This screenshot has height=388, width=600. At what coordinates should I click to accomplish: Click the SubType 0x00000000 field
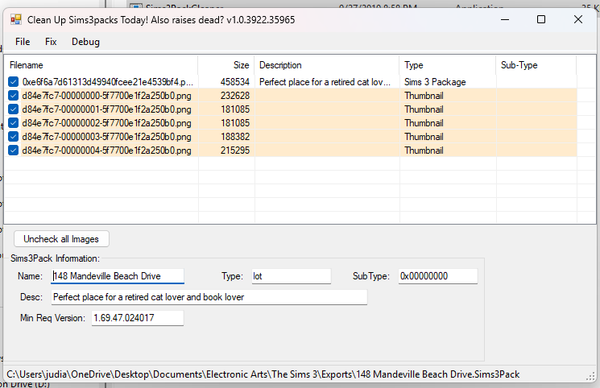[x=438, y=276]
